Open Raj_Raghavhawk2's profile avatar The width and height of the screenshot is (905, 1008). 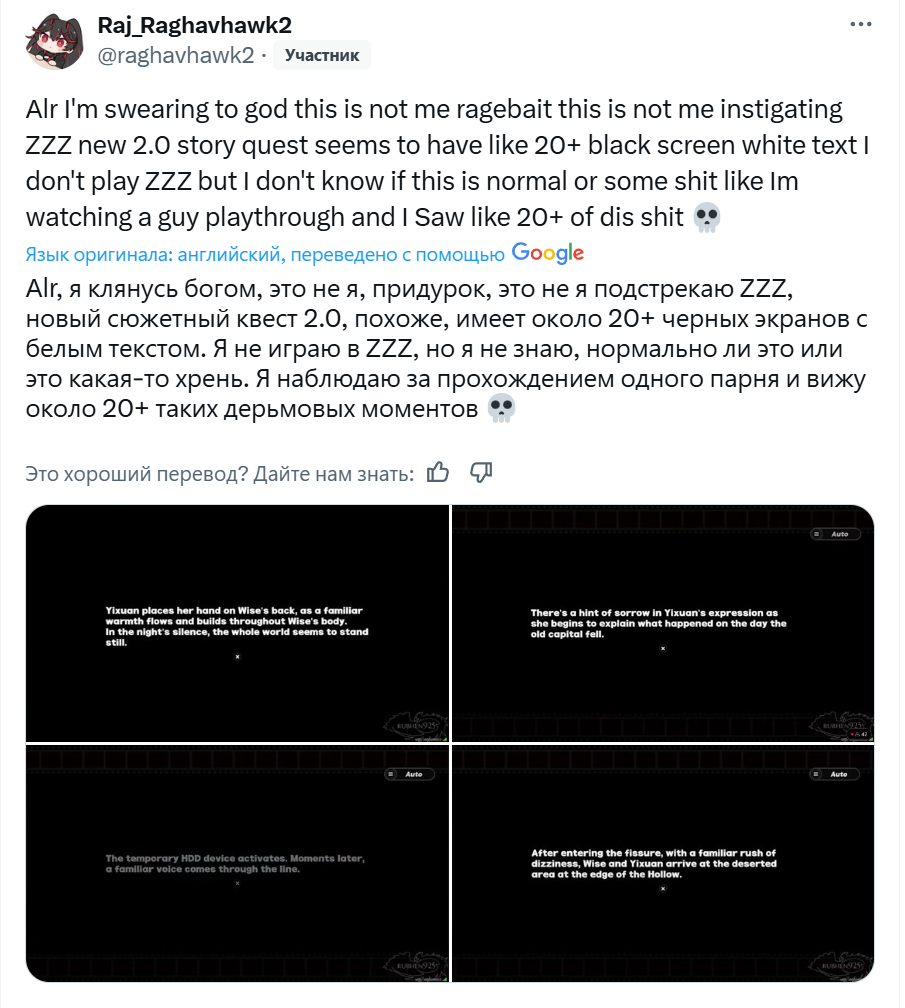click(x=55, y=41)
